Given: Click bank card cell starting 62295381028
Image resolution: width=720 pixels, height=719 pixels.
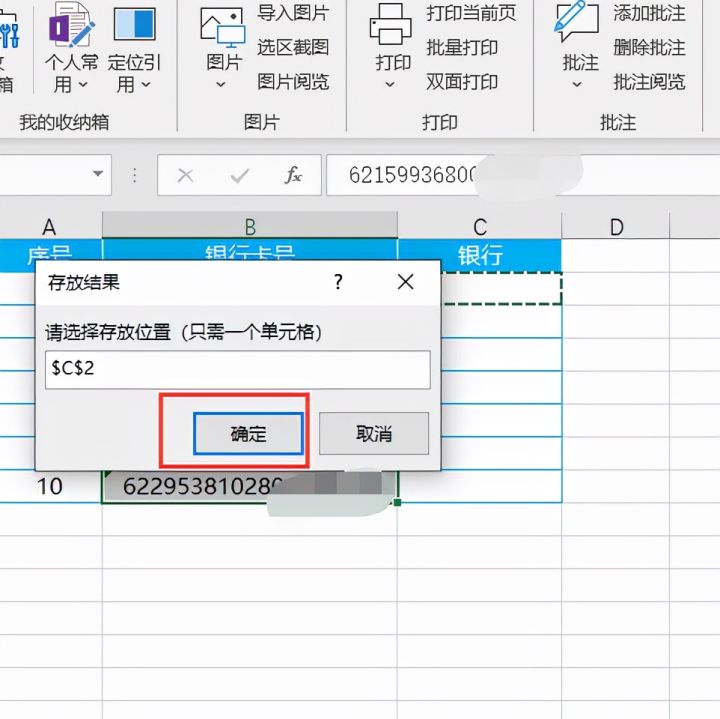Looking at the screenshot, I should point(250,486).
